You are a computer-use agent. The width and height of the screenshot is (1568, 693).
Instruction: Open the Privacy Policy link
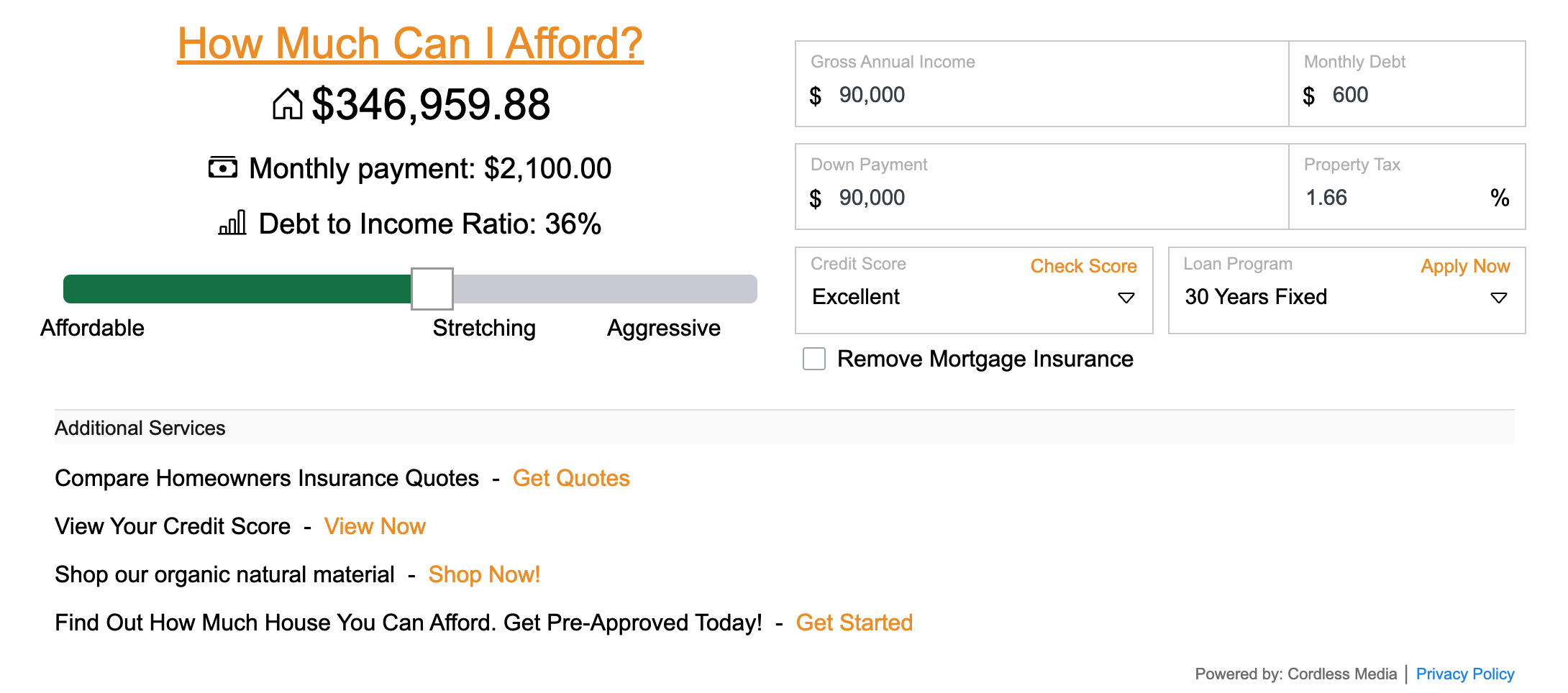1464,674
